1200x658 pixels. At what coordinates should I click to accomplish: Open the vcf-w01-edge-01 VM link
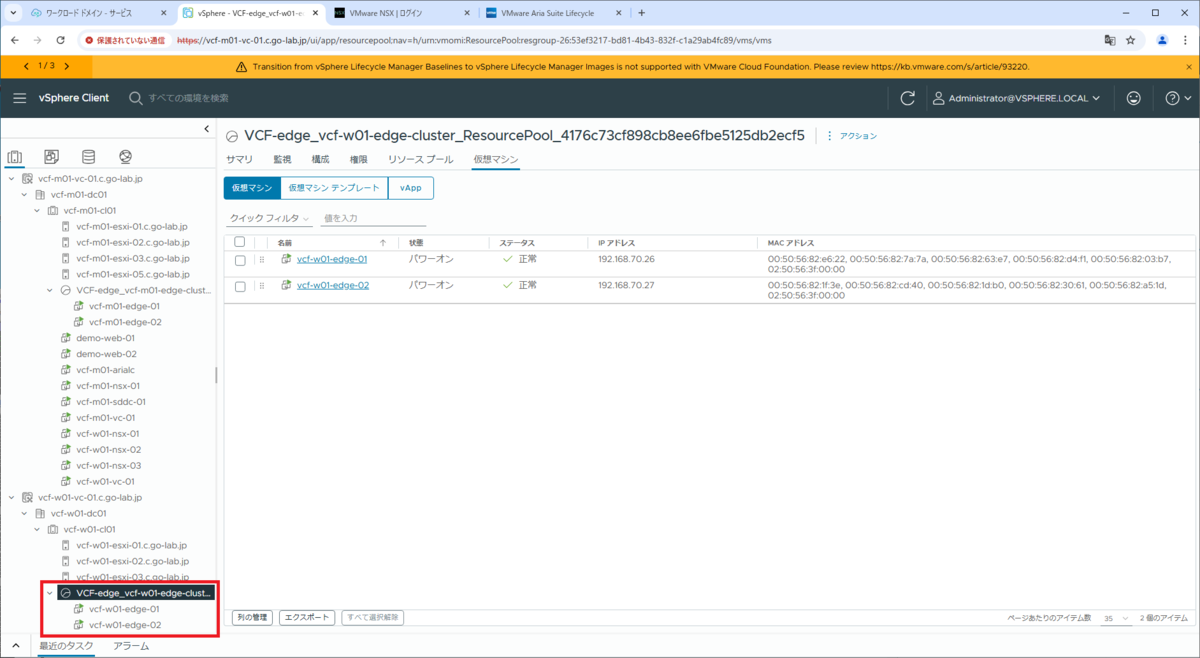(332, 259)
